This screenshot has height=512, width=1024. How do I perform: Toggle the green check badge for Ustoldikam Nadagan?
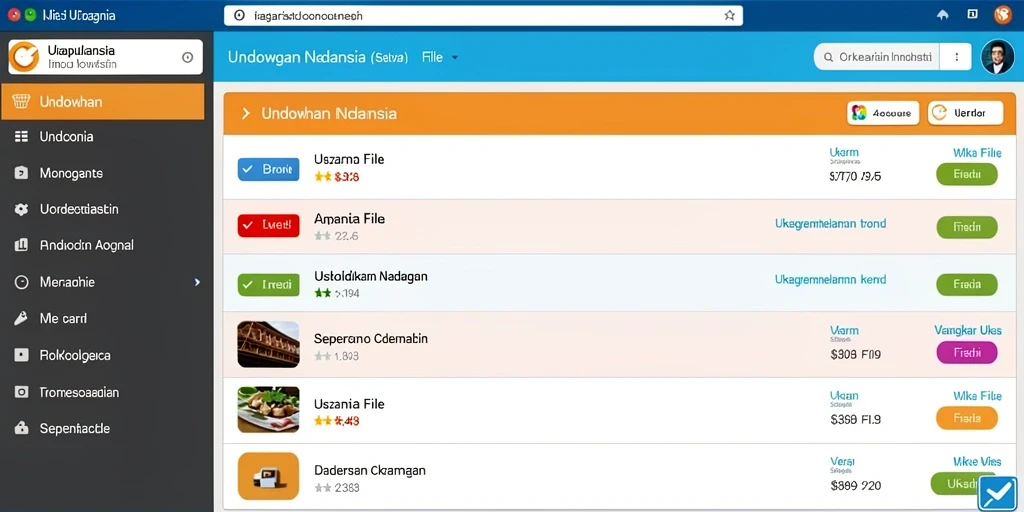268,285
